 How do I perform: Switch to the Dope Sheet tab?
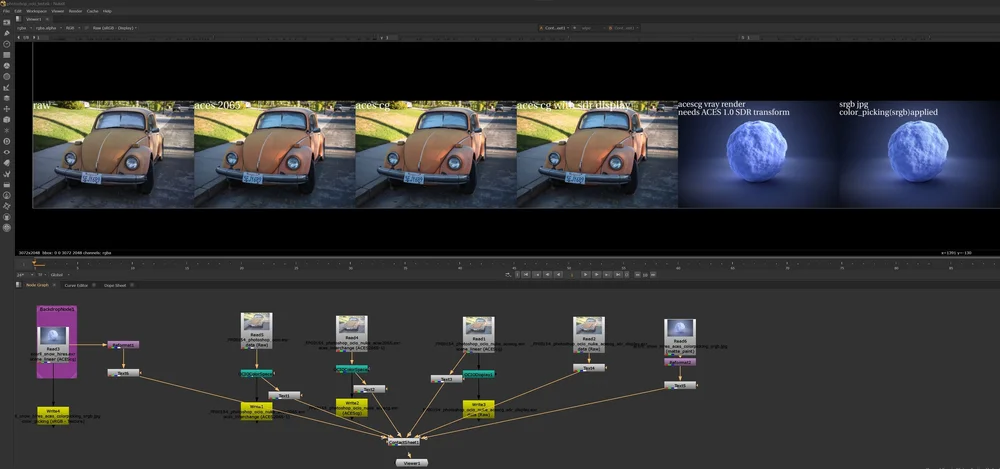(x=114, y=285)
